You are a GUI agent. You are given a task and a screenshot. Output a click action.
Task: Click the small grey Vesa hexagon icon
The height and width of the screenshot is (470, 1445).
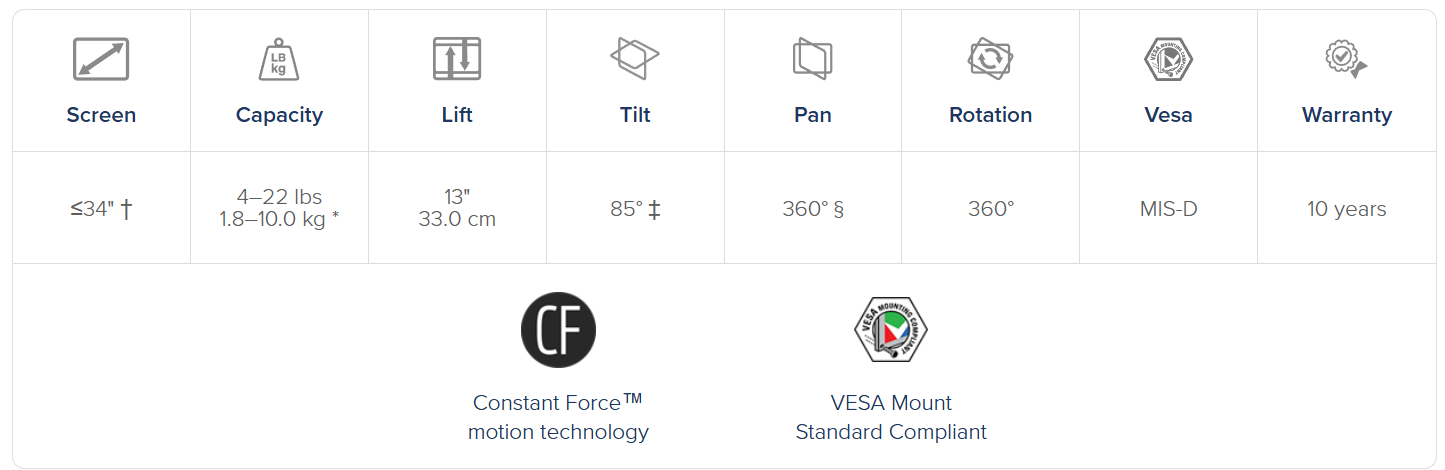click(x=1168, y=59)
